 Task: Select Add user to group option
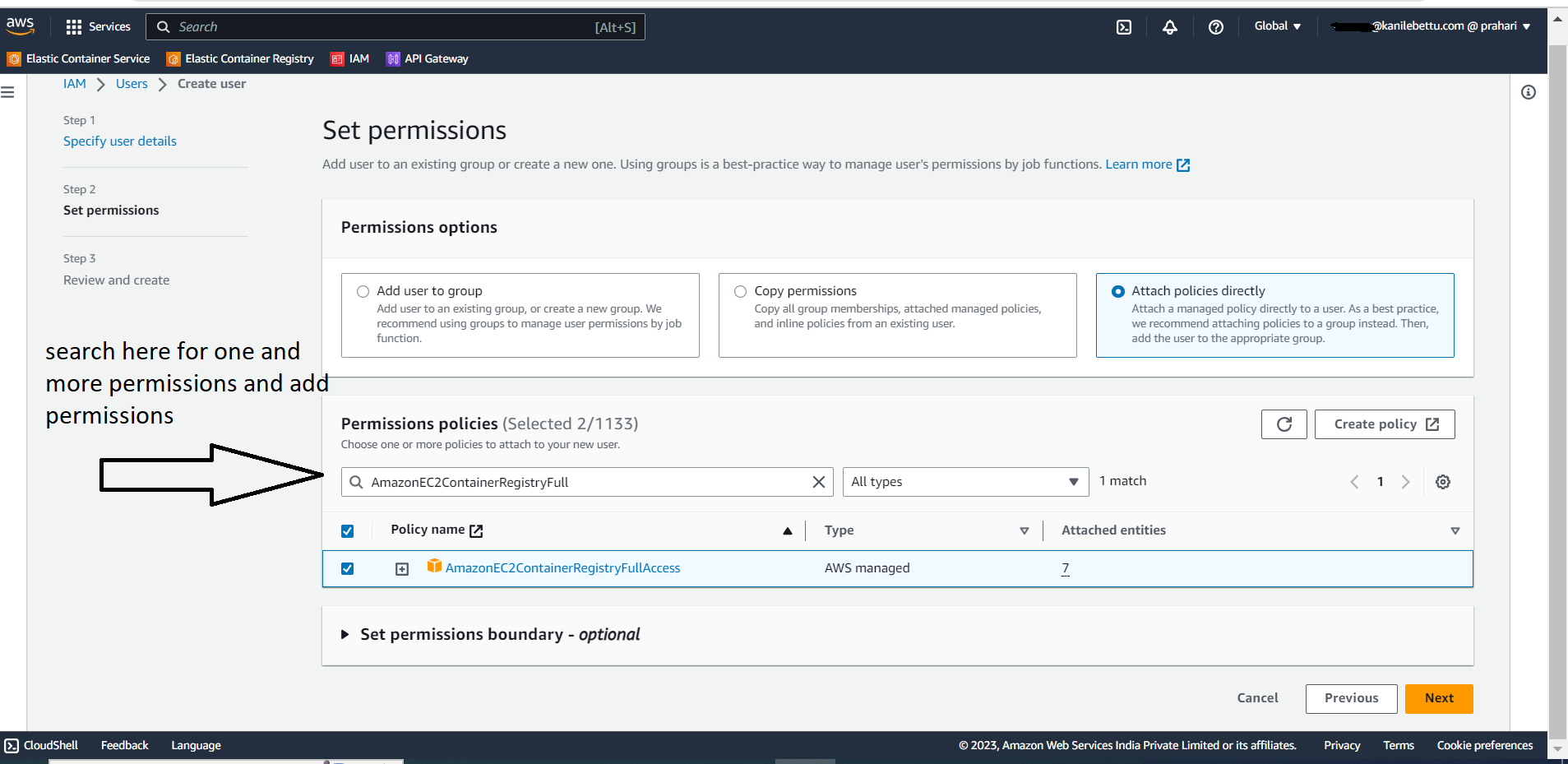pyautogui.click(x=363, y=291)
